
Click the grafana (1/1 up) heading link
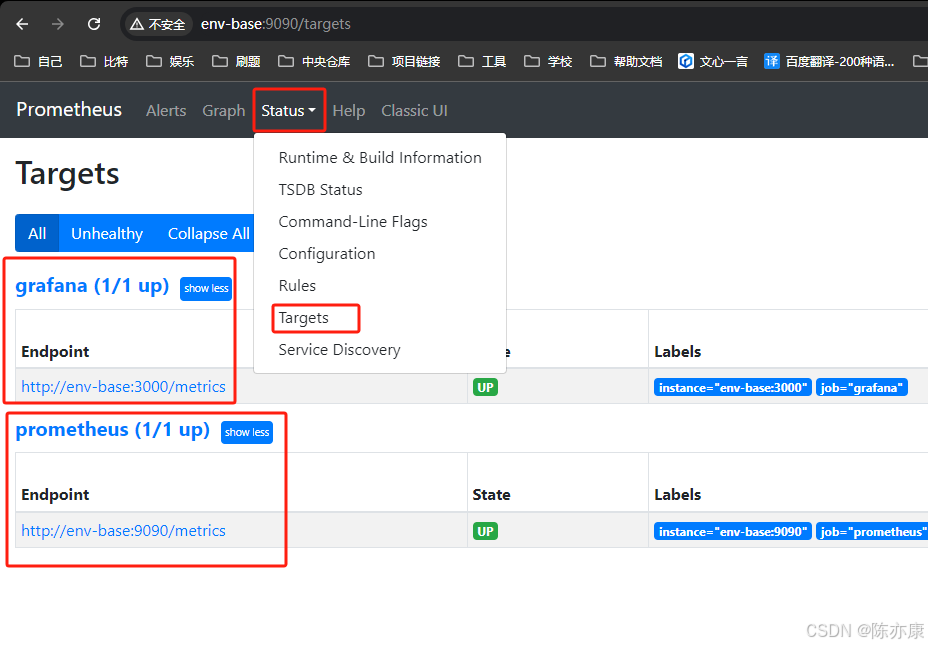coord(92,286)
